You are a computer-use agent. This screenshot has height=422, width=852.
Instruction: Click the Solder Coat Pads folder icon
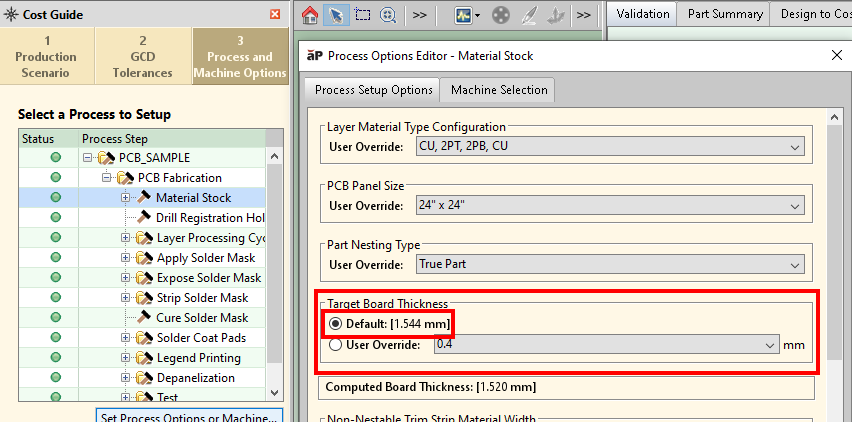145,338
